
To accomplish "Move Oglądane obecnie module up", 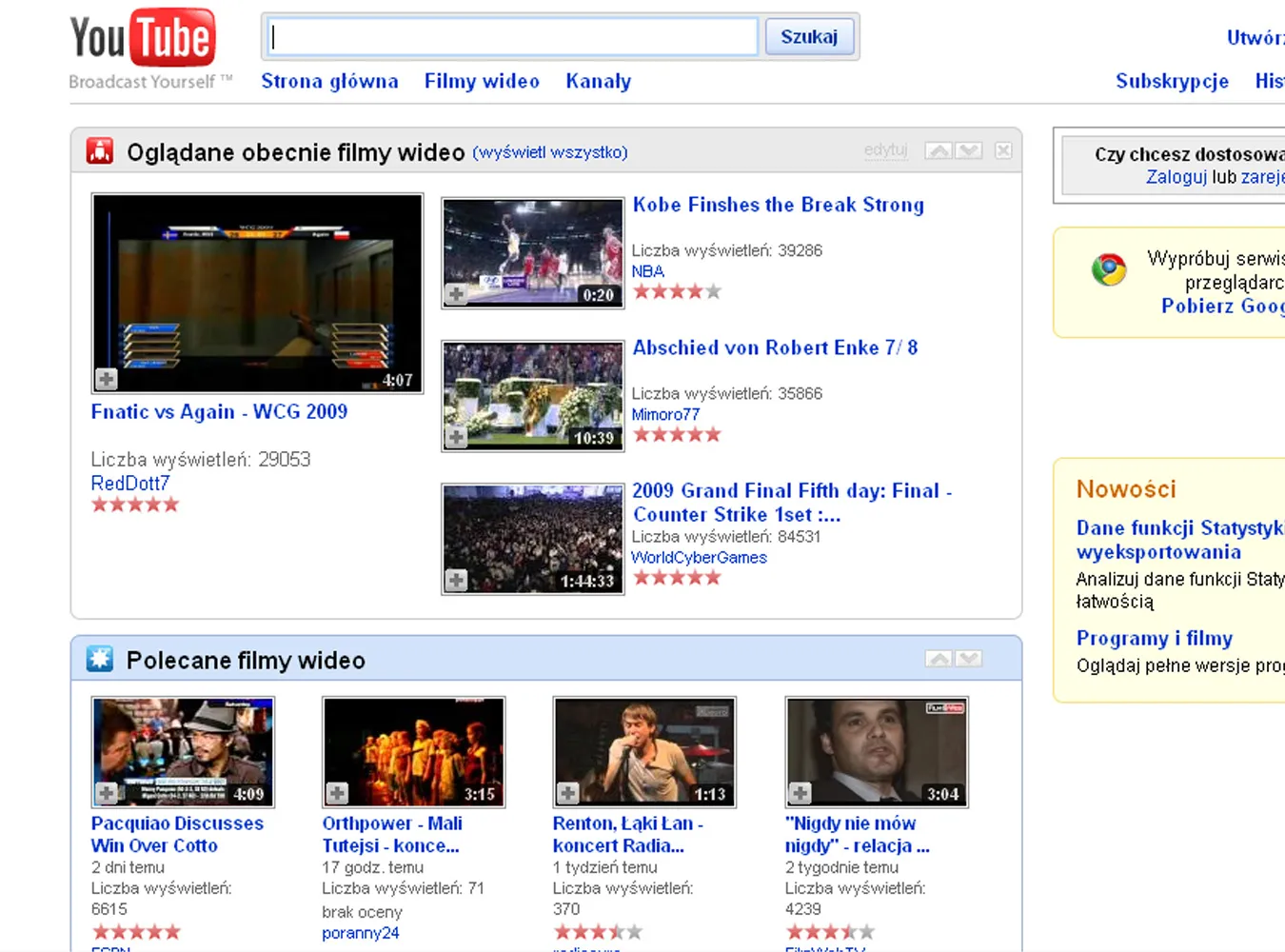I will coord(939,150).
